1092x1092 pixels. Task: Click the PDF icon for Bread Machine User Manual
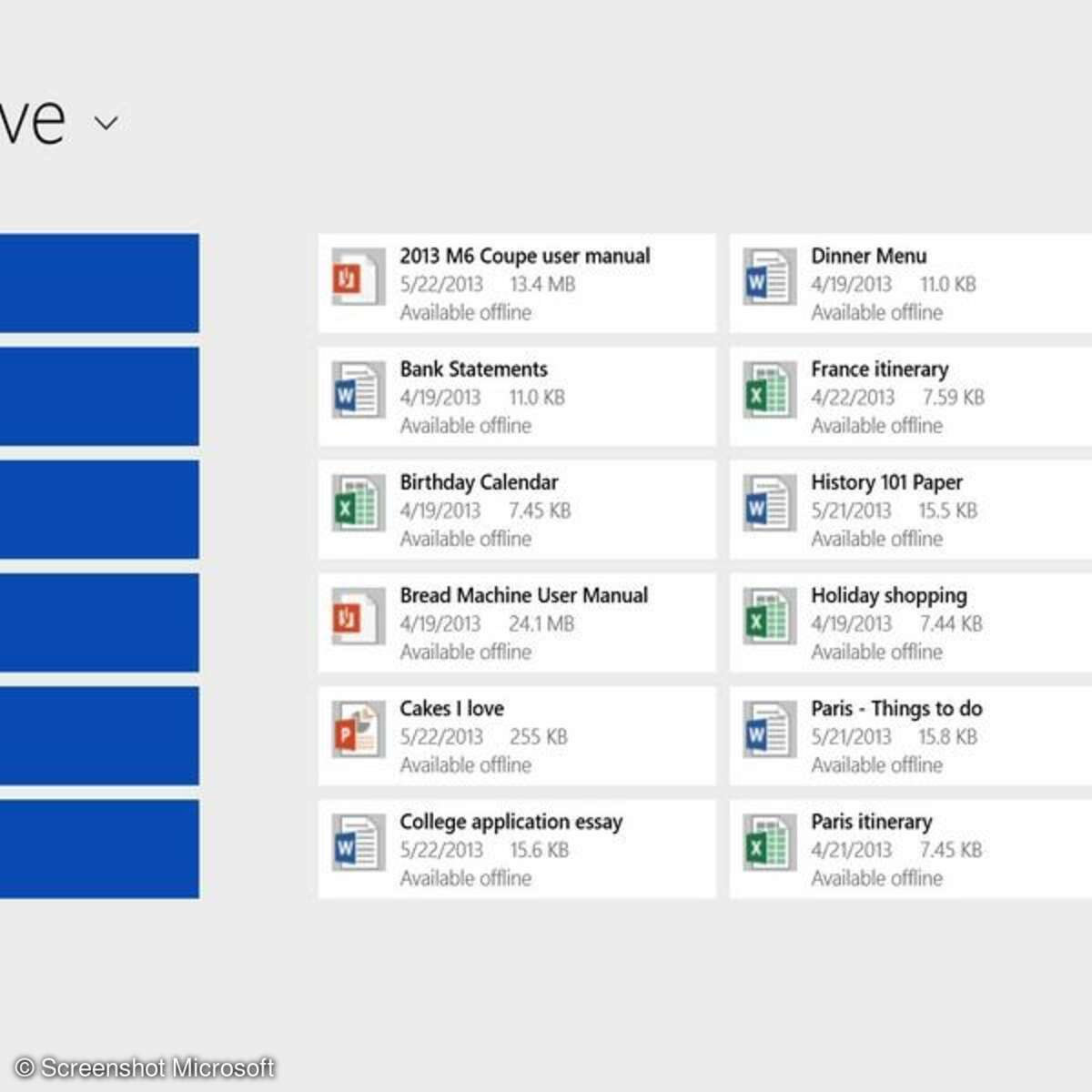point(357,618)
